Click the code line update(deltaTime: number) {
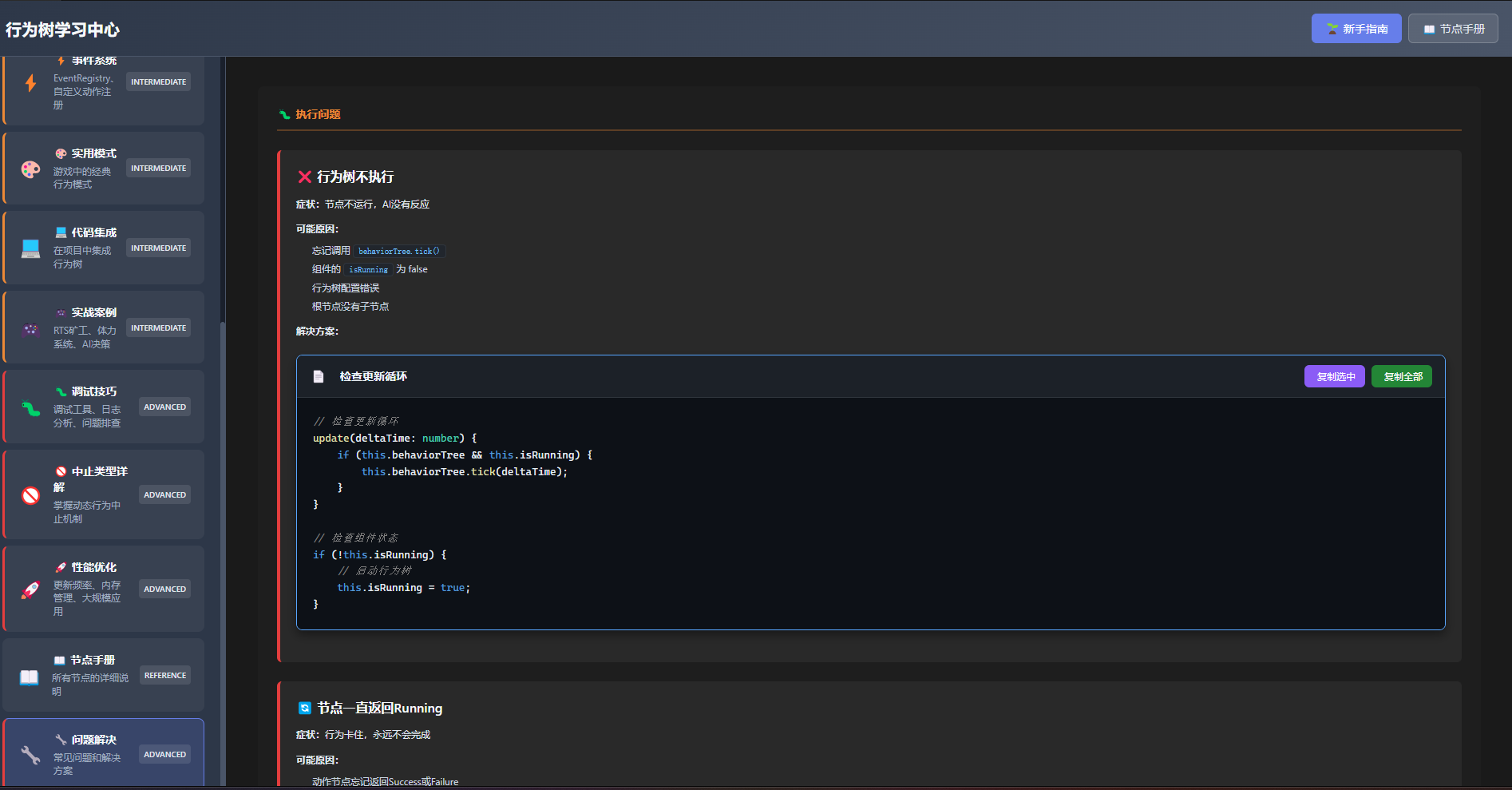The width and height of the screenshot is (1512, 790). click(x=395, y=439)
